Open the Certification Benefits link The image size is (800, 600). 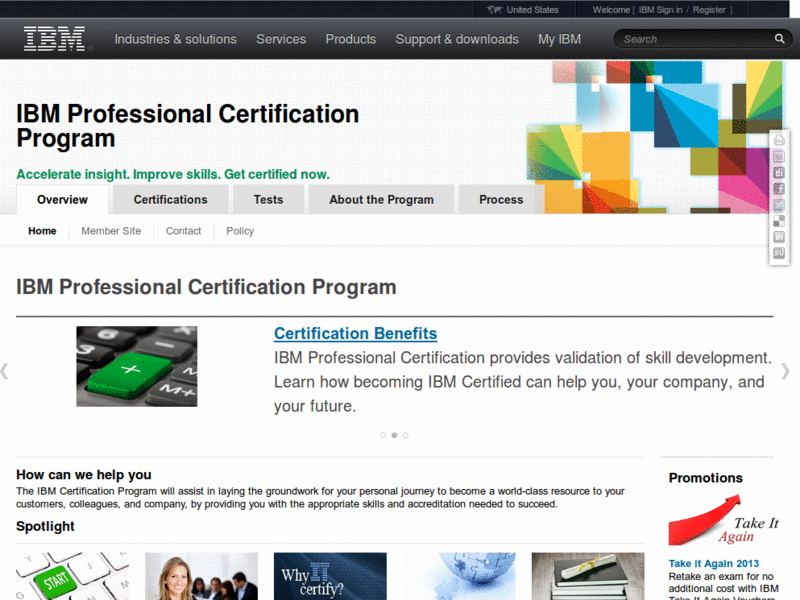click(x=355, y=333)
